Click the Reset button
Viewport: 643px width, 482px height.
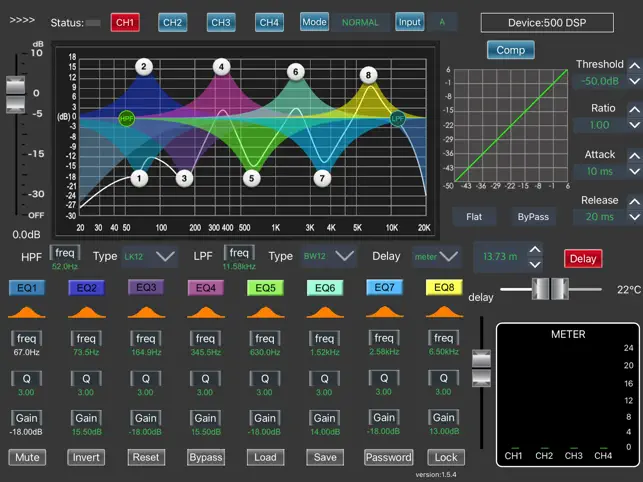[146, 457]
